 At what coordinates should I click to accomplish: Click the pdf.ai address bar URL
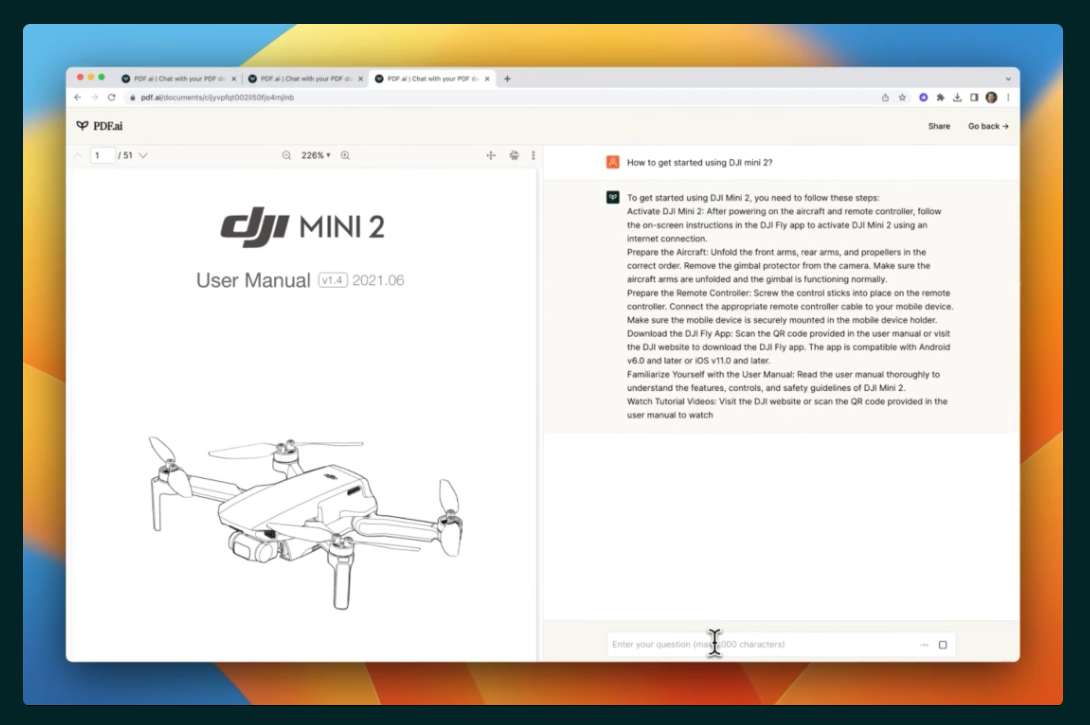coord(217,97)
